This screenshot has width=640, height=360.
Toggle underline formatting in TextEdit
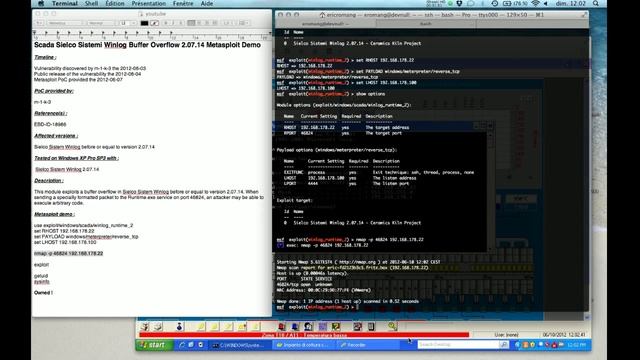(x=180, y=23)
